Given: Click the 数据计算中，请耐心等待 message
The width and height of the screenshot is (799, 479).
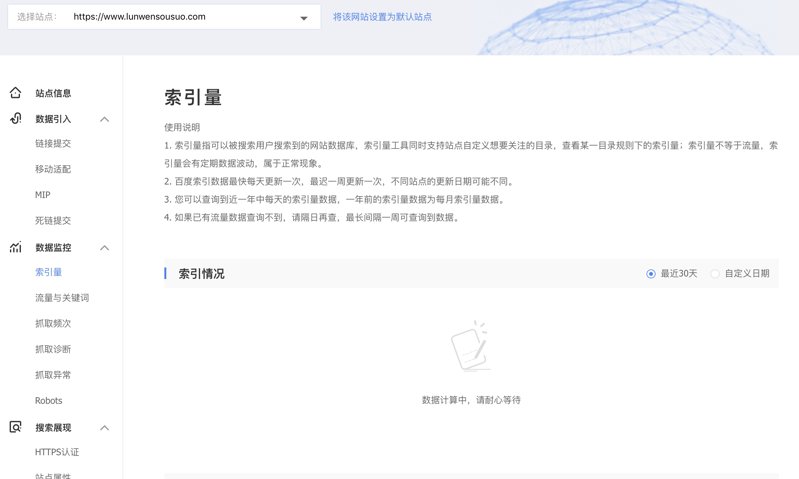Looking at the screenshot, I should click(471, 400).
